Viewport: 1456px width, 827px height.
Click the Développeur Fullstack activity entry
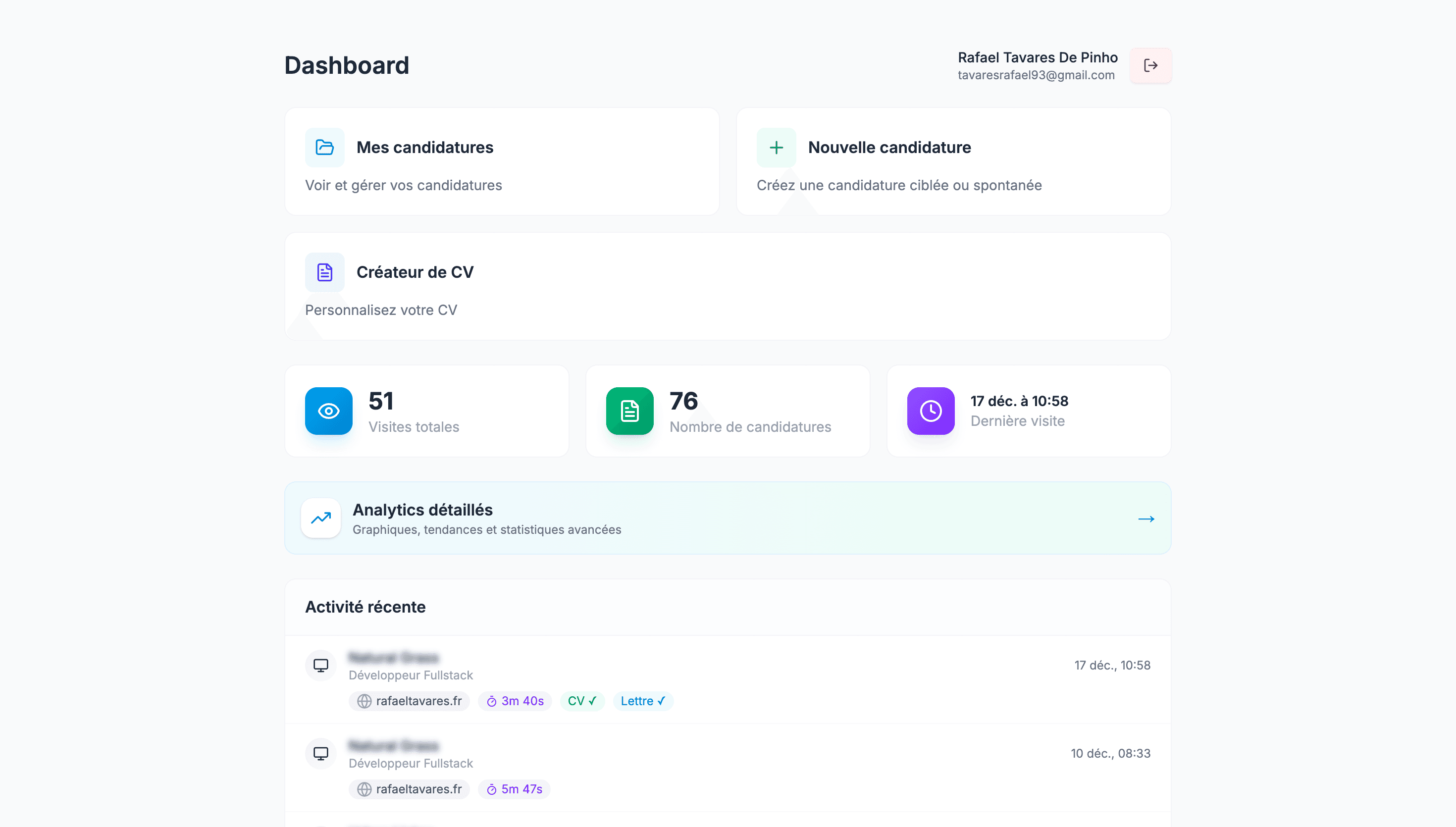[x=411, y=675]
